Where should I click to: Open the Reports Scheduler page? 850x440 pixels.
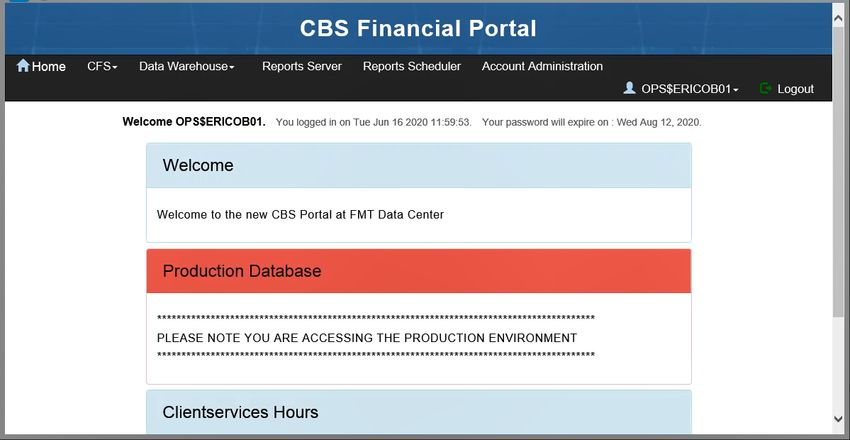(411, 66)
